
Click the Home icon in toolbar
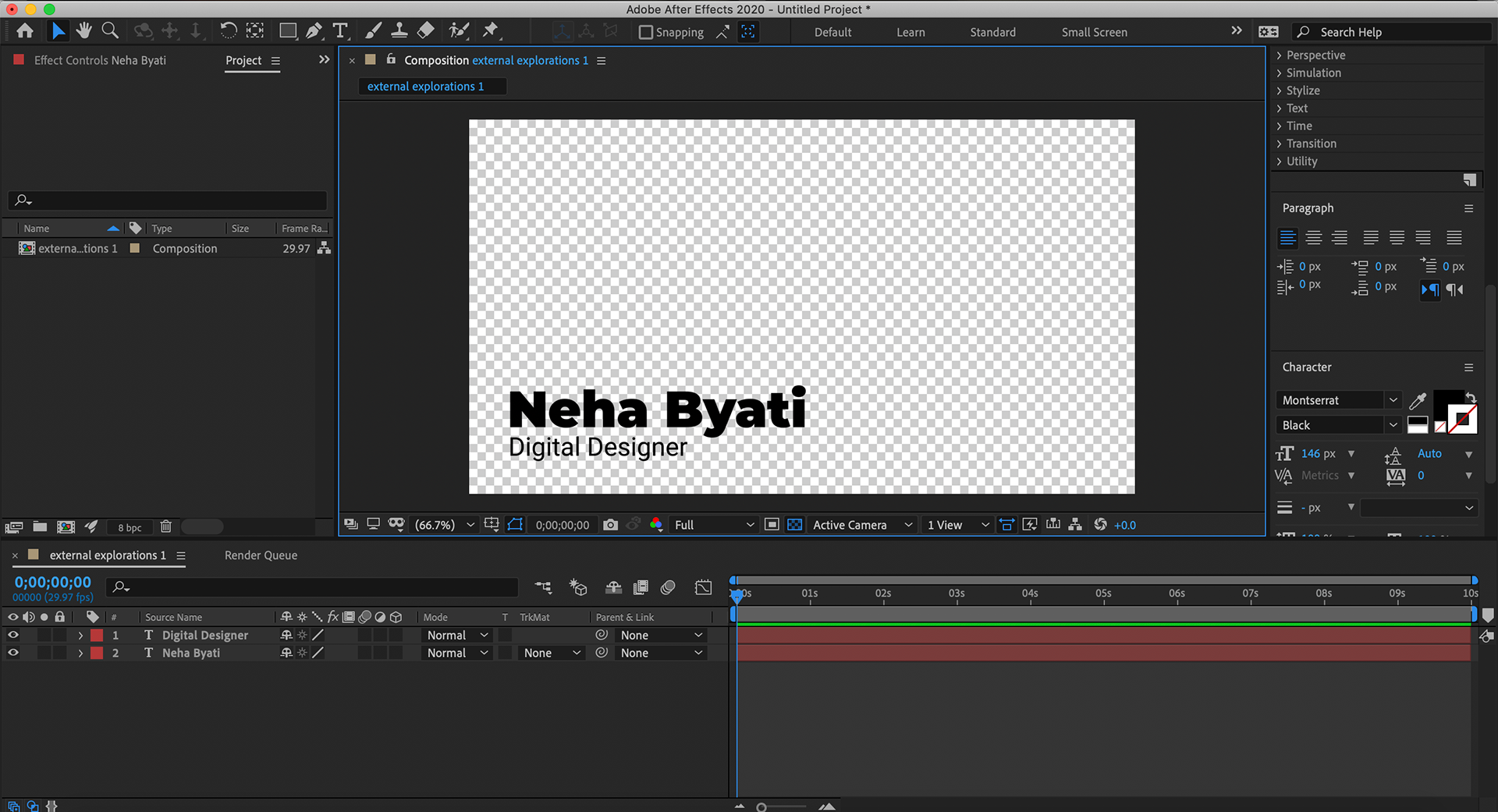click(25, 31)
